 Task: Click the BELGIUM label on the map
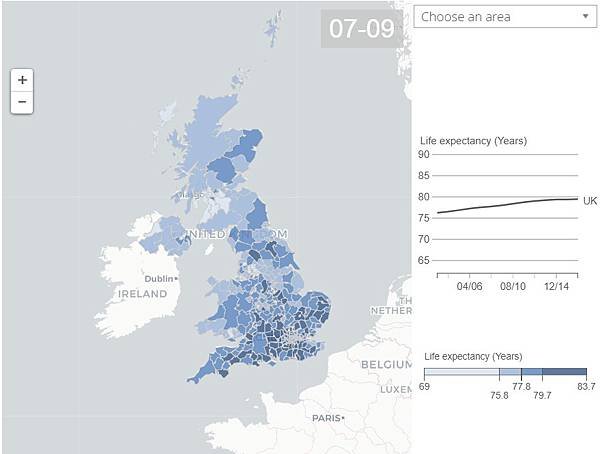tap(386, 364)
